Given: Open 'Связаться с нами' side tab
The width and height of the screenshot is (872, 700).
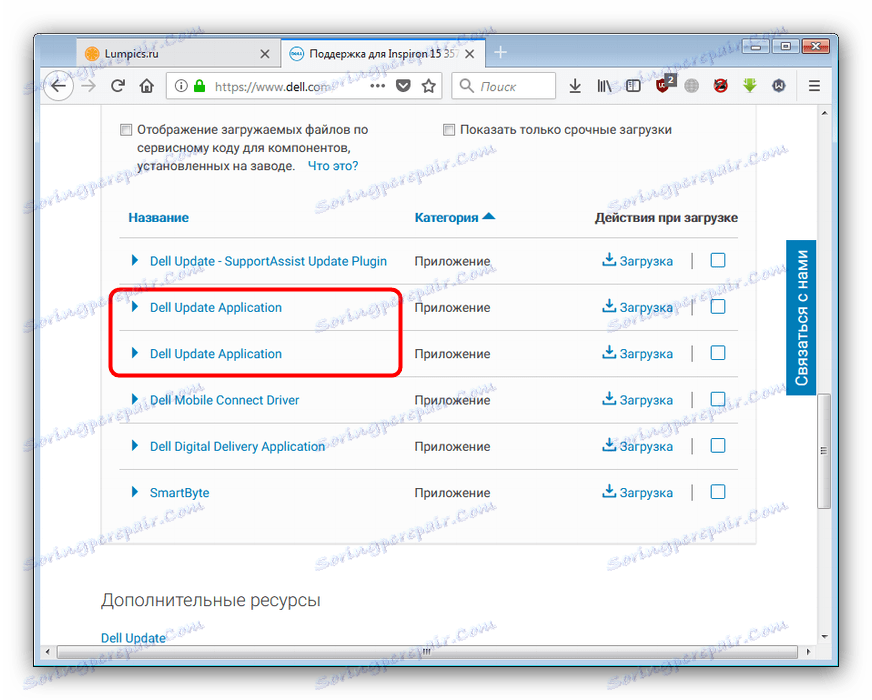Looking at the screenshot, I should (x=801, y=317).
